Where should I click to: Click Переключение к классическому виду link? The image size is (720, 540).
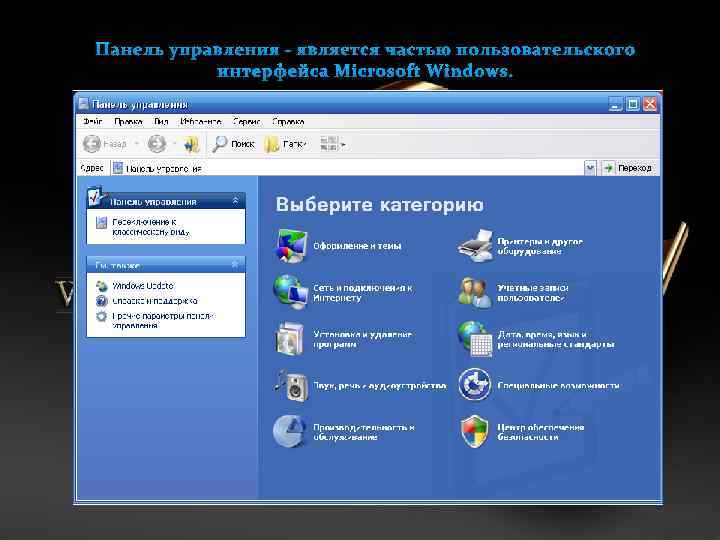(151, 227)
